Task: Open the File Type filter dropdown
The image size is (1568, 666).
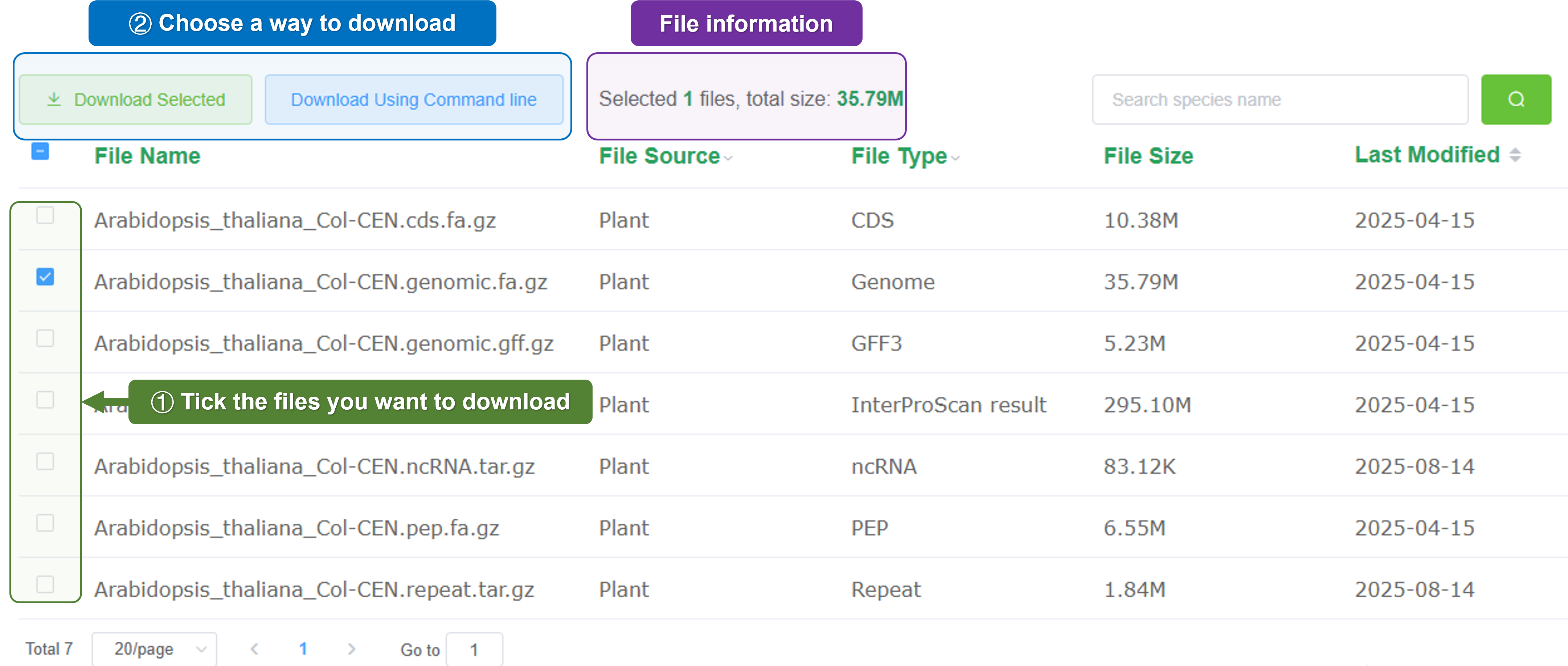Action: coord(956,158)
